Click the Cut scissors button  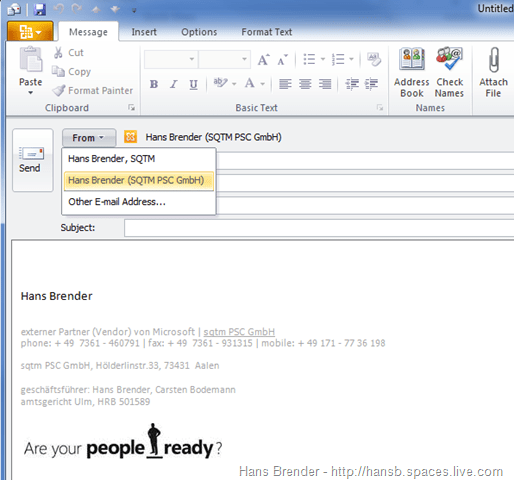(x=68, y=53)
